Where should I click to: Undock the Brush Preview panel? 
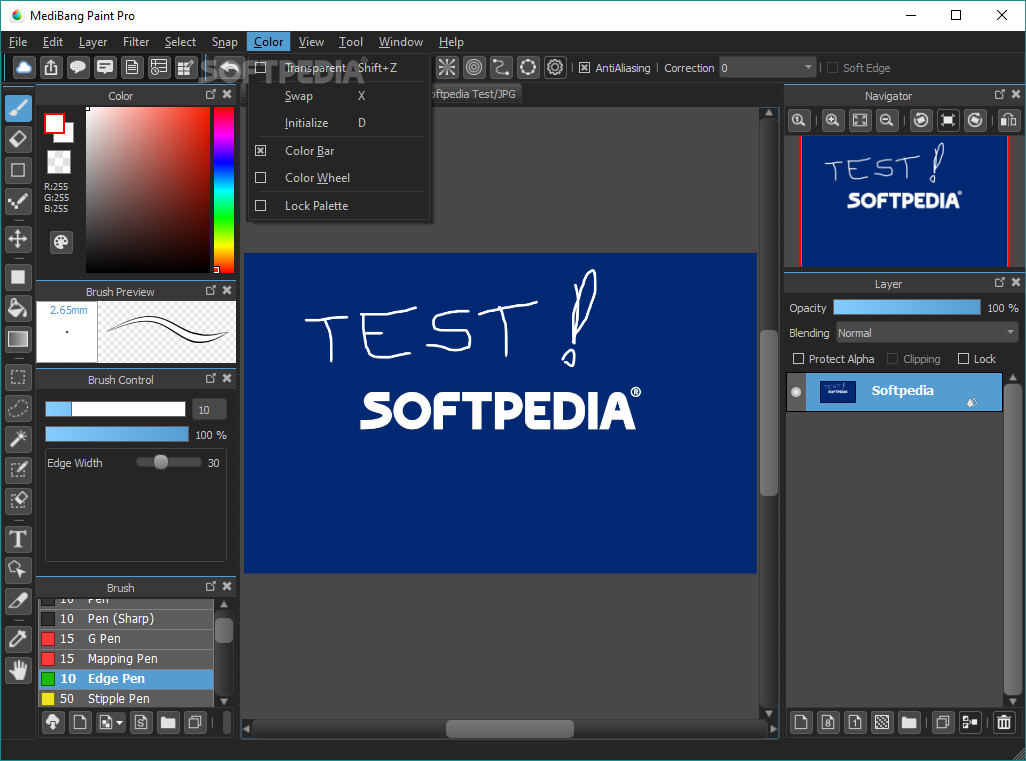(x=211, y=290)
